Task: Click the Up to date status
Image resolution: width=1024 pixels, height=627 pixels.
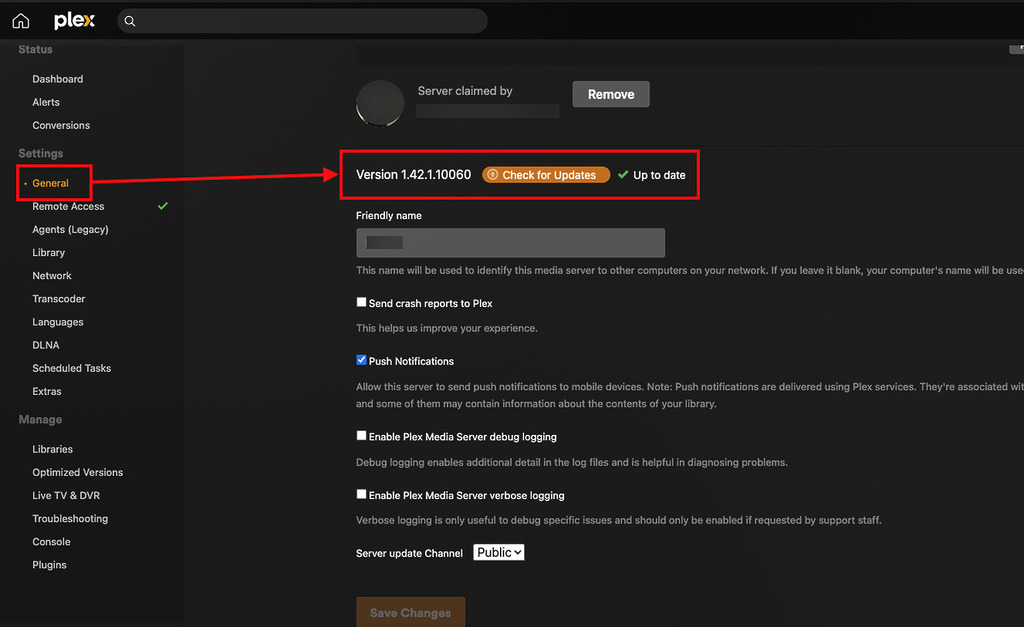Action: point(652,175)
